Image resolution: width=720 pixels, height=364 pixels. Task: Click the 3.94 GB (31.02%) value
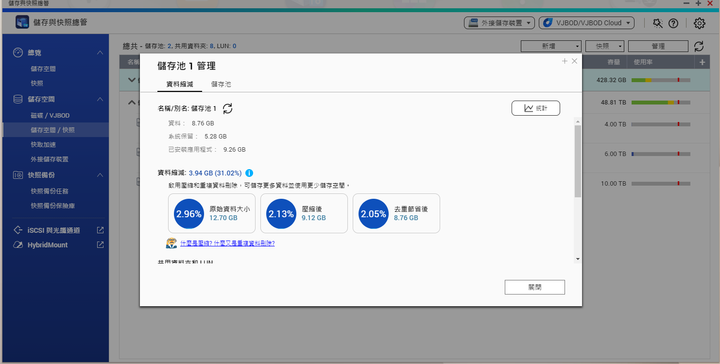click(215, 173)
